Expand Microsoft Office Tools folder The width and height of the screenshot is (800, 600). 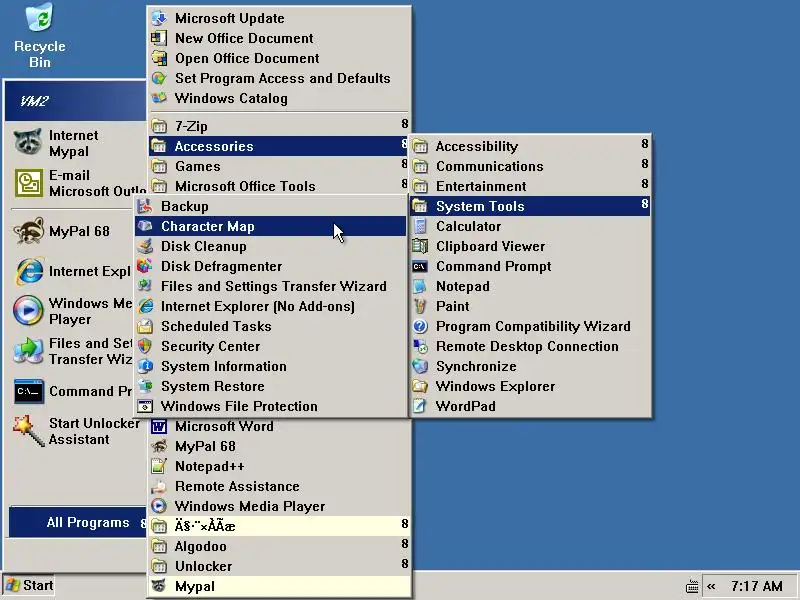pyautogui.click(x=279, y=186)
